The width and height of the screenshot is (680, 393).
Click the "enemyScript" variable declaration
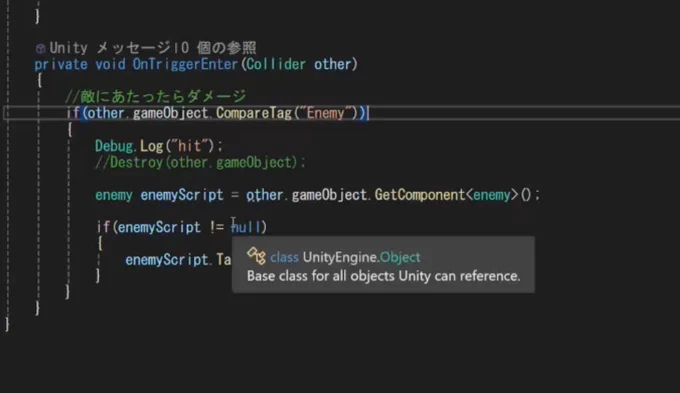click(x=182, y=195)
